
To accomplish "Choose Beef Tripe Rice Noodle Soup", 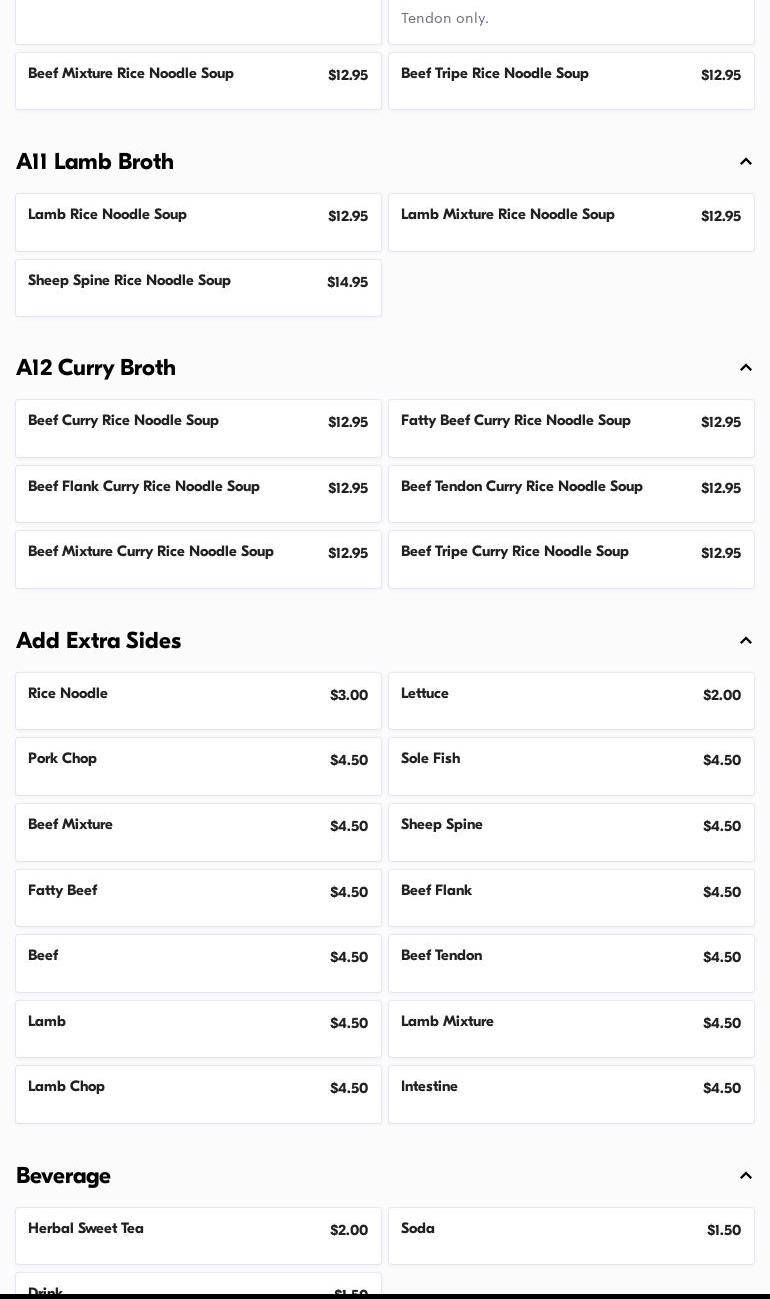I will tap(571, 81).
